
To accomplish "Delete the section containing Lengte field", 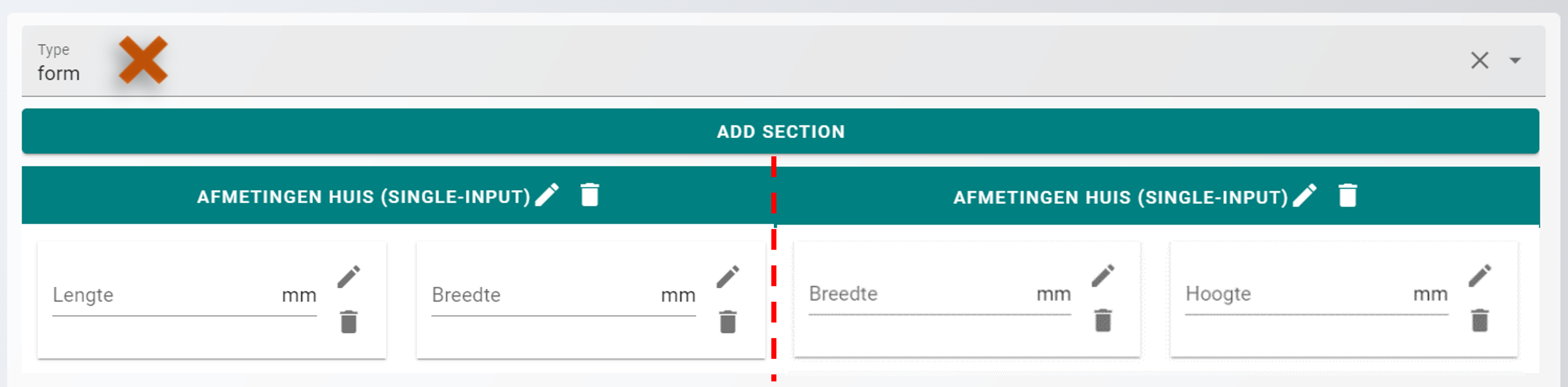I will pos(589,195).
